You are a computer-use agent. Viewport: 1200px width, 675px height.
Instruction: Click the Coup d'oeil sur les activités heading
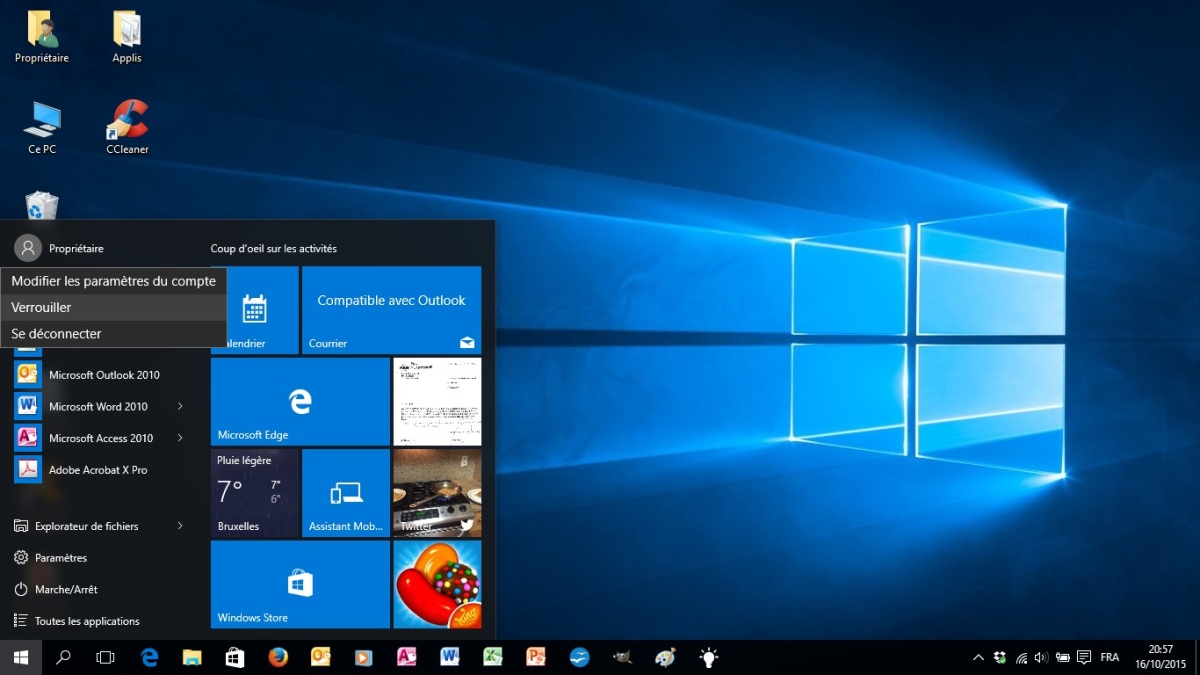point(274,248)
